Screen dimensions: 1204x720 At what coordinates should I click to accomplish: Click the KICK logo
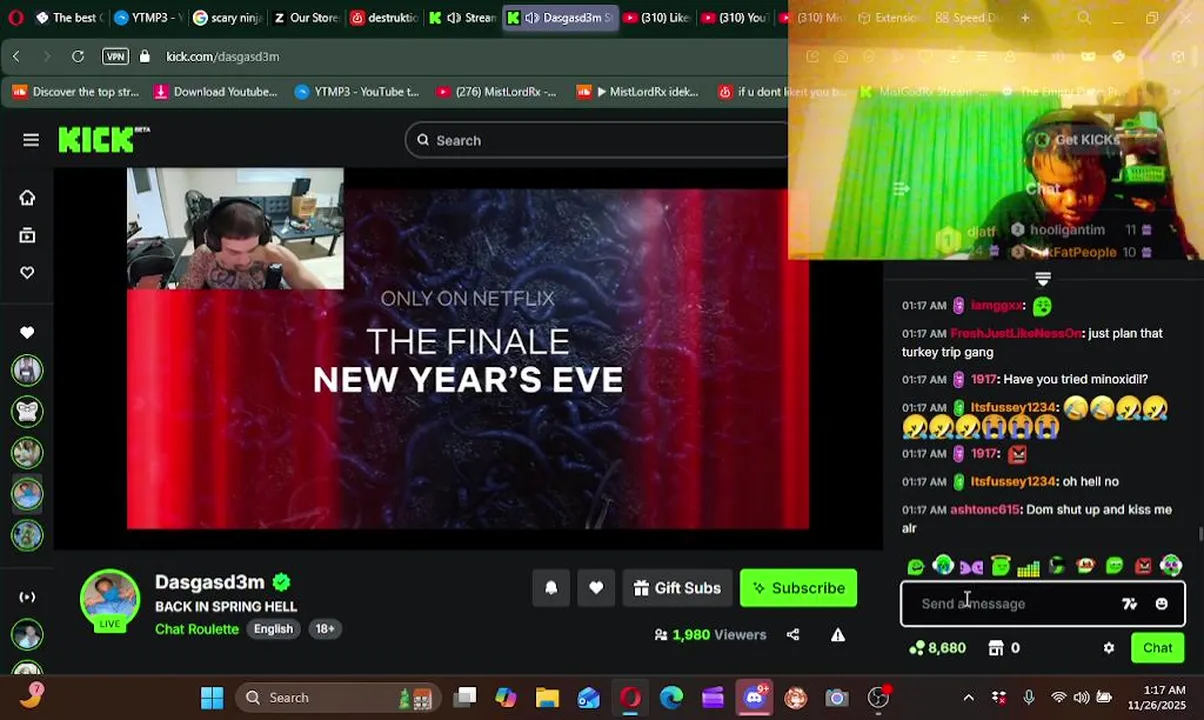[103, 140]
